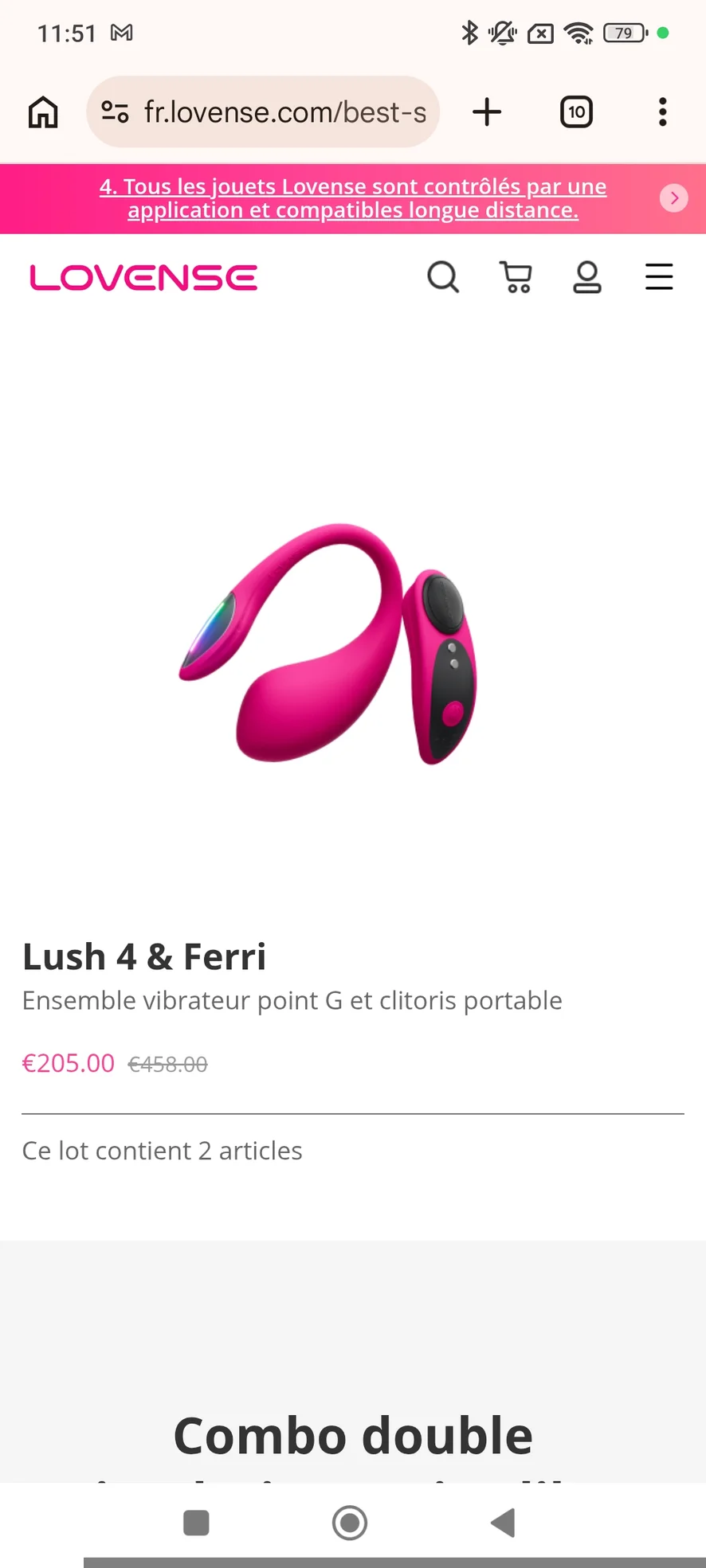Tap the fr.lovense.com address bar

point(263,112)
